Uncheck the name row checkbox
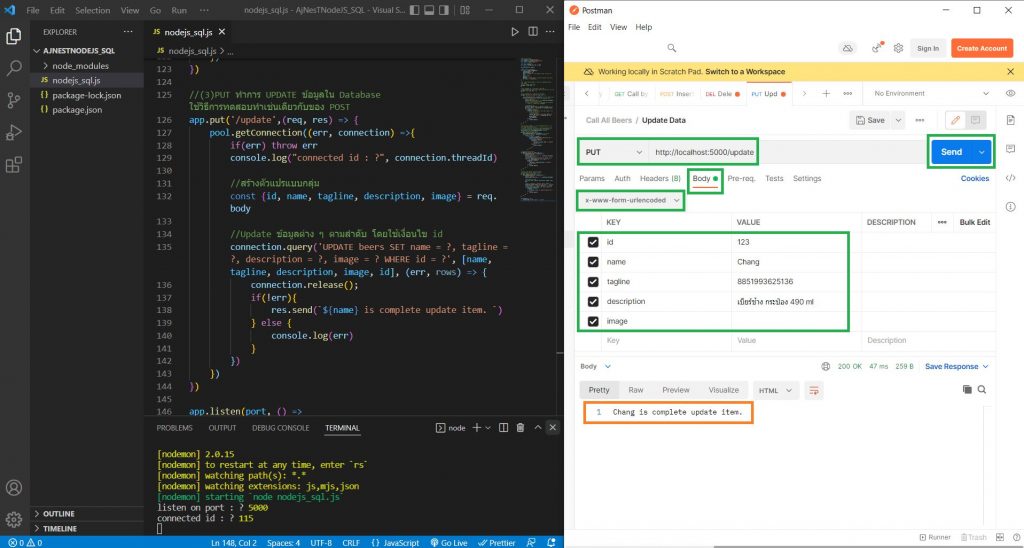The height and width of the screenshot is (548, 1024). click(593, 262)
